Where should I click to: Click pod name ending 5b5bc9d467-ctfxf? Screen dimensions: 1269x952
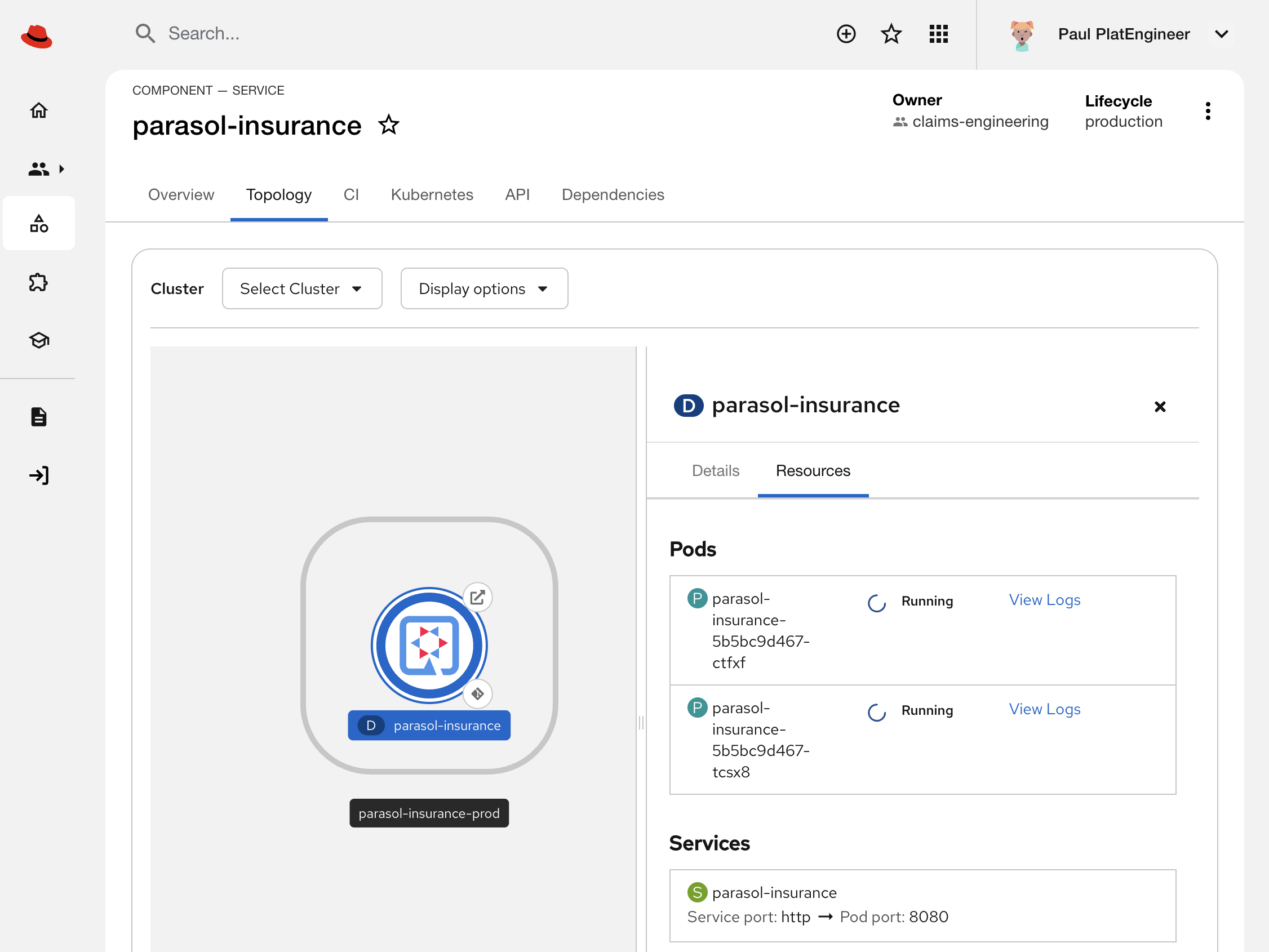click(x=761, y=631)
